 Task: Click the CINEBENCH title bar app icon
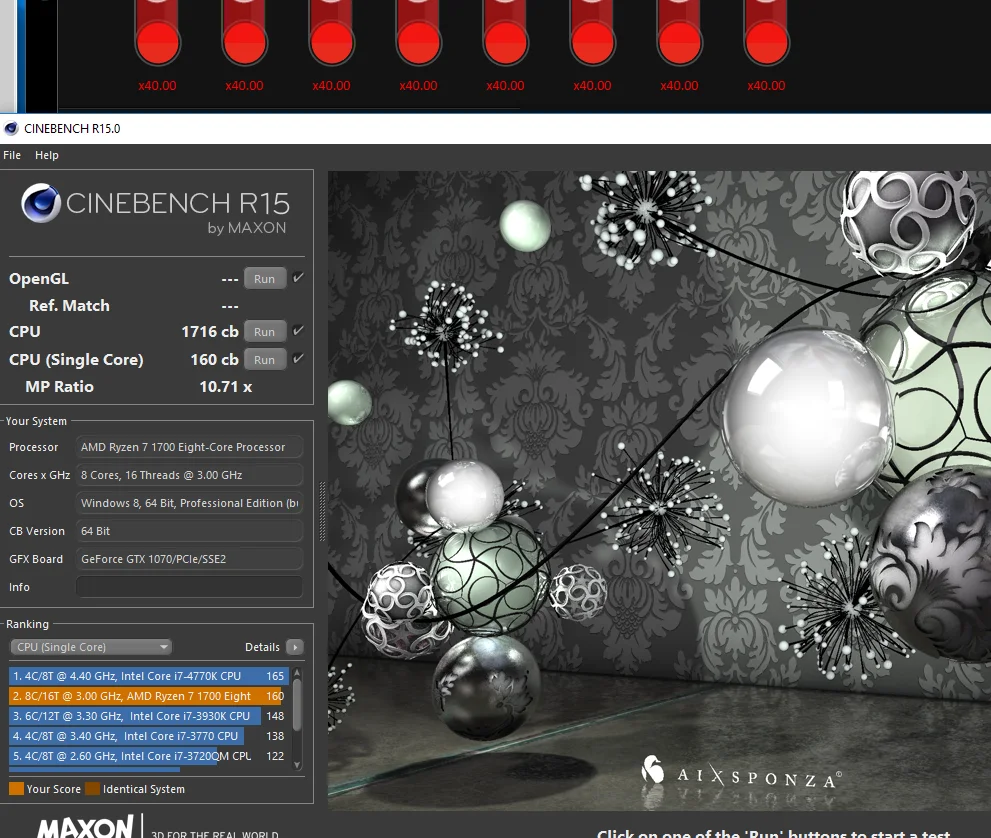click(11, 129)
